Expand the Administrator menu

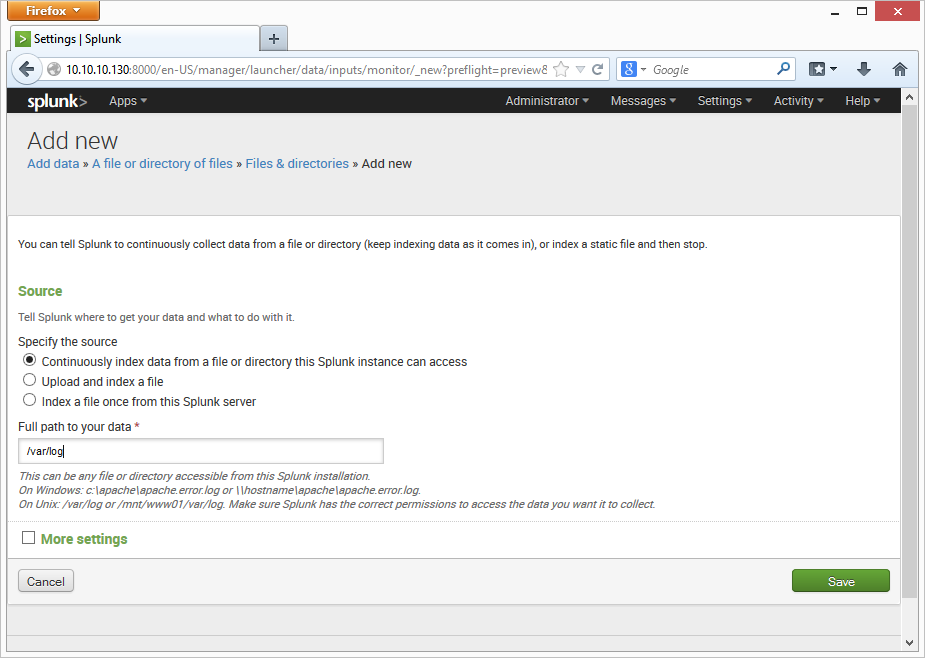(547, 101)
